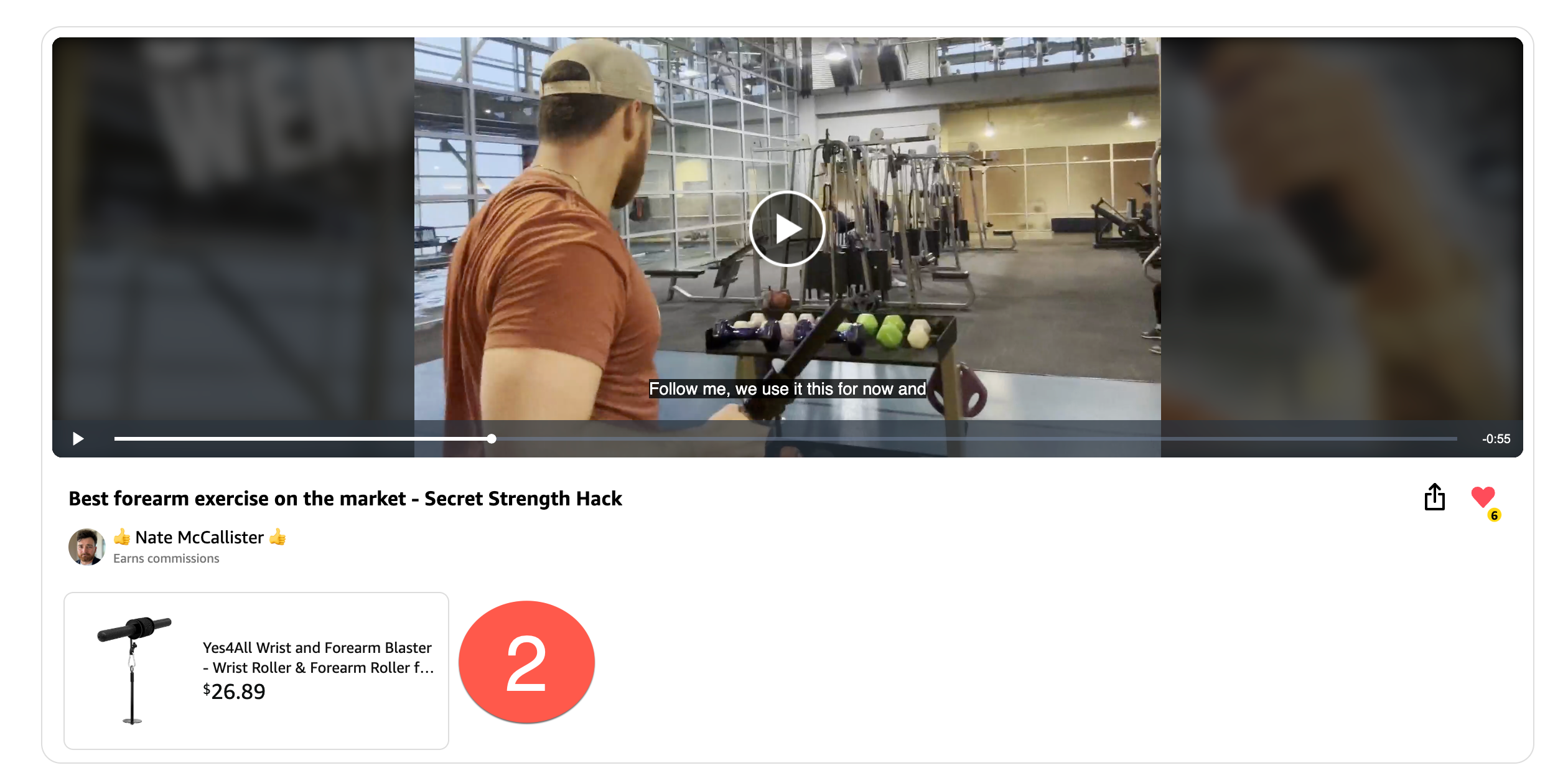Click the Earns commissions disclosure text

(x=166, y=558)
